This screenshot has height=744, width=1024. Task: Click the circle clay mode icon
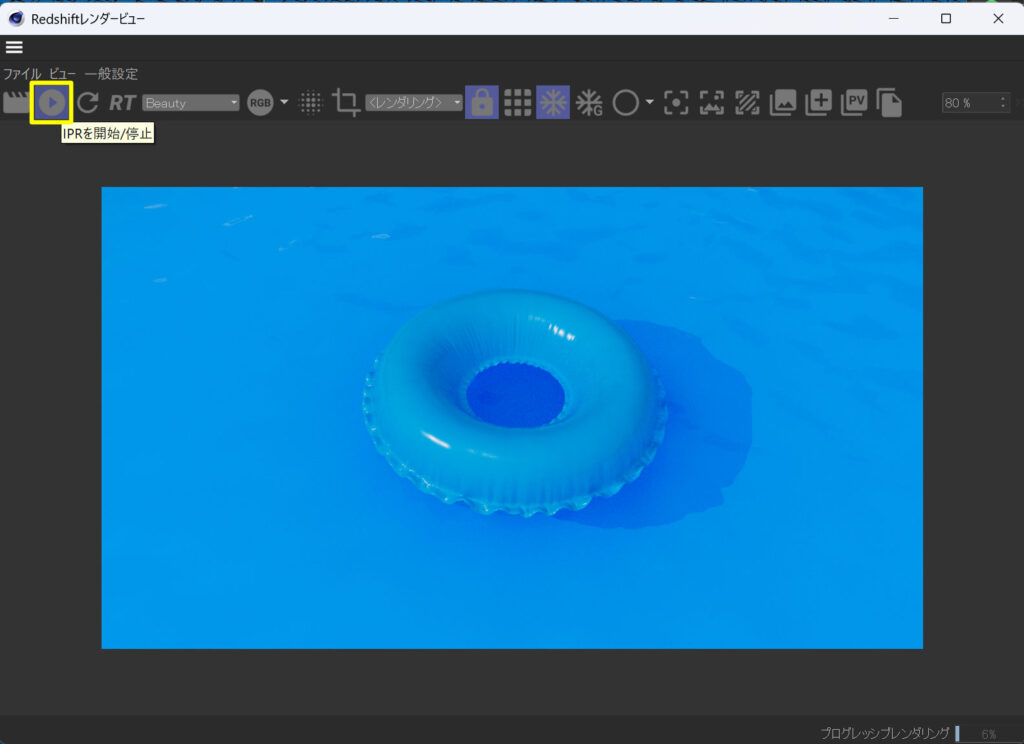click(626, 103)
